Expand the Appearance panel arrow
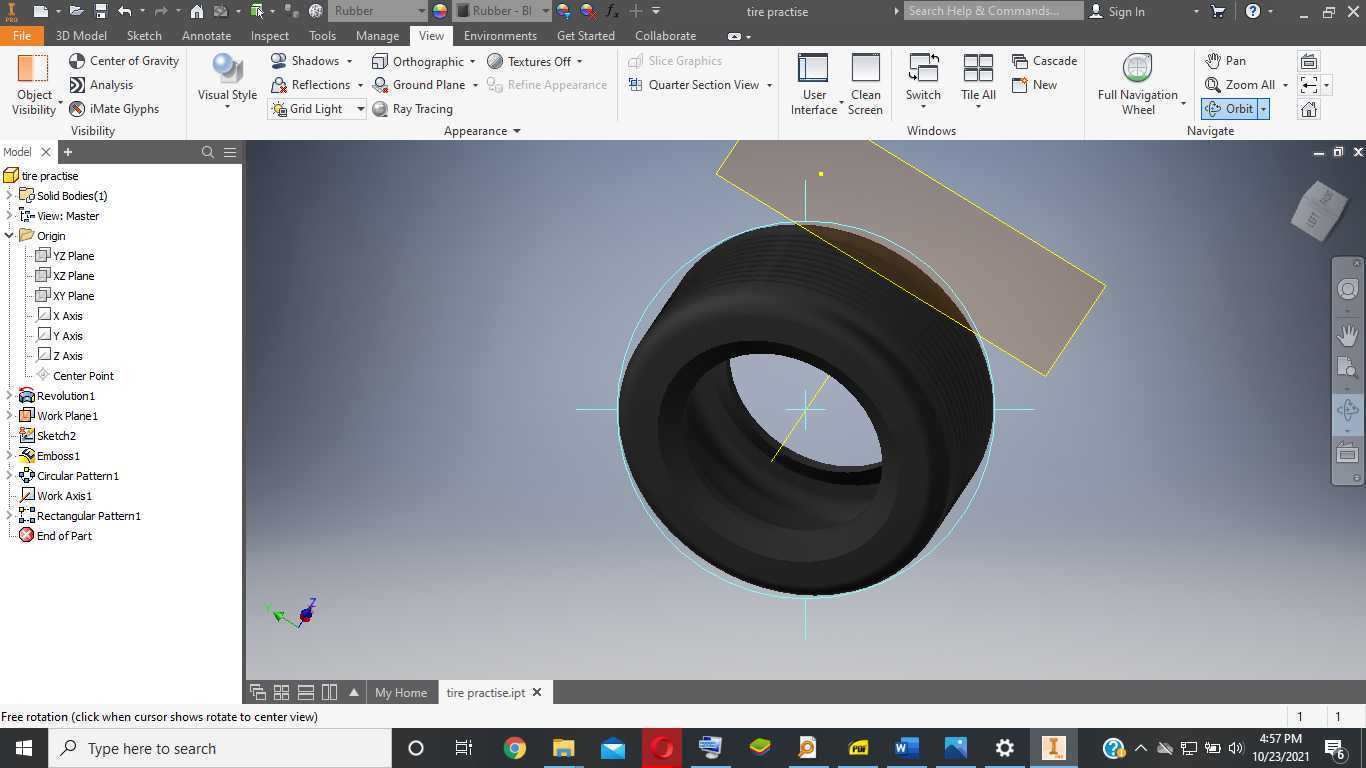 pyautogui.click(x=517, y=131)
